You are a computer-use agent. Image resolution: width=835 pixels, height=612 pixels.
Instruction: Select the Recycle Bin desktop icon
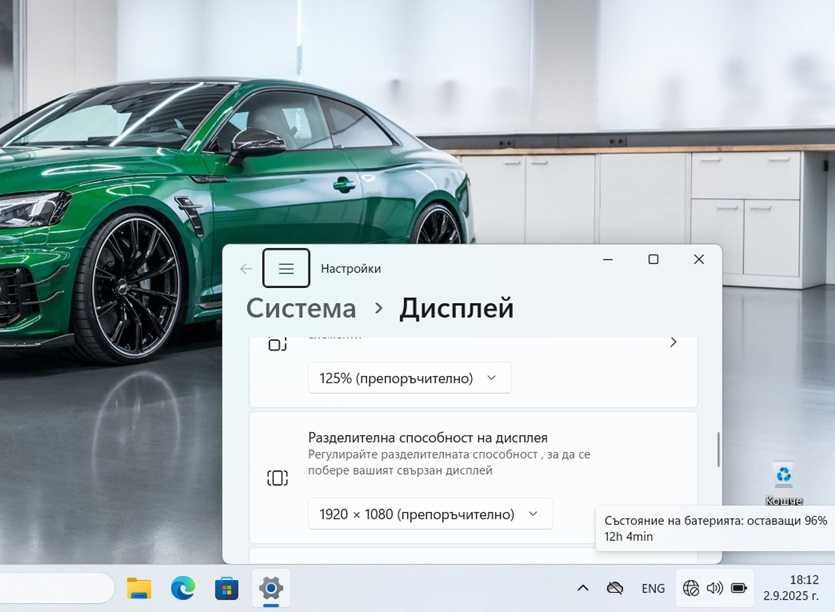point(784,484)
